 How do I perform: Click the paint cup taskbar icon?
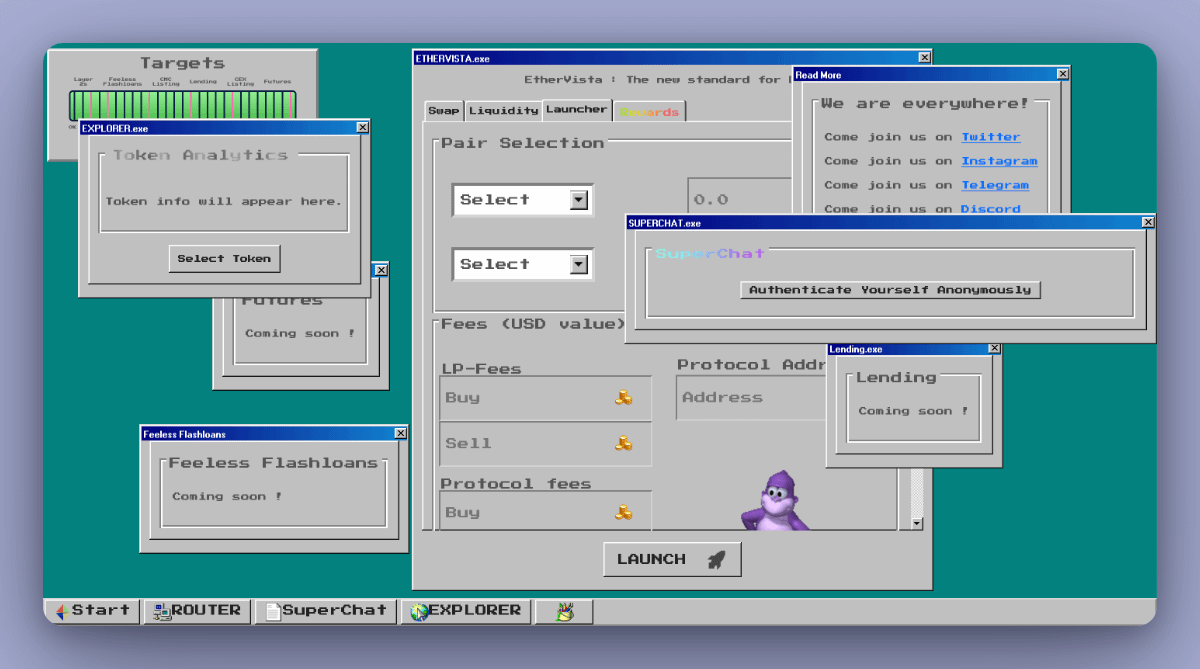click(564, 610)
